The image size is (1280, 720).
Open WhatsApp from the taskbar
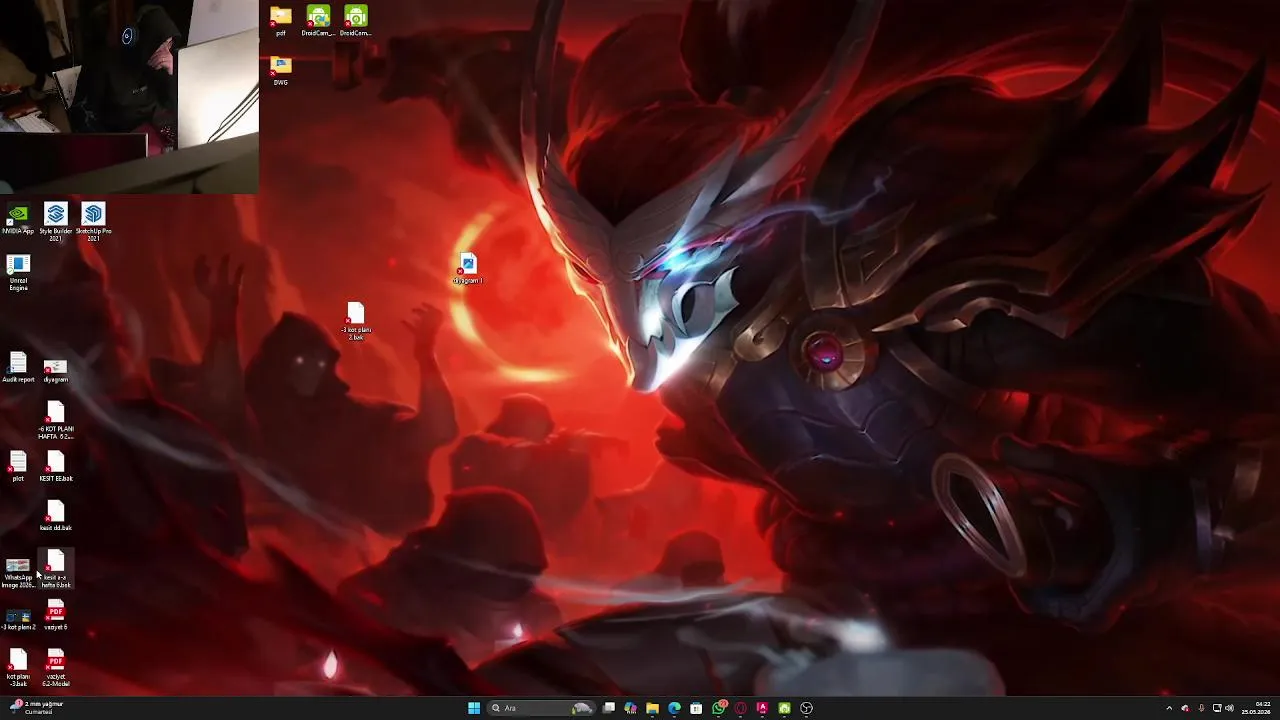tap(719, 708)
